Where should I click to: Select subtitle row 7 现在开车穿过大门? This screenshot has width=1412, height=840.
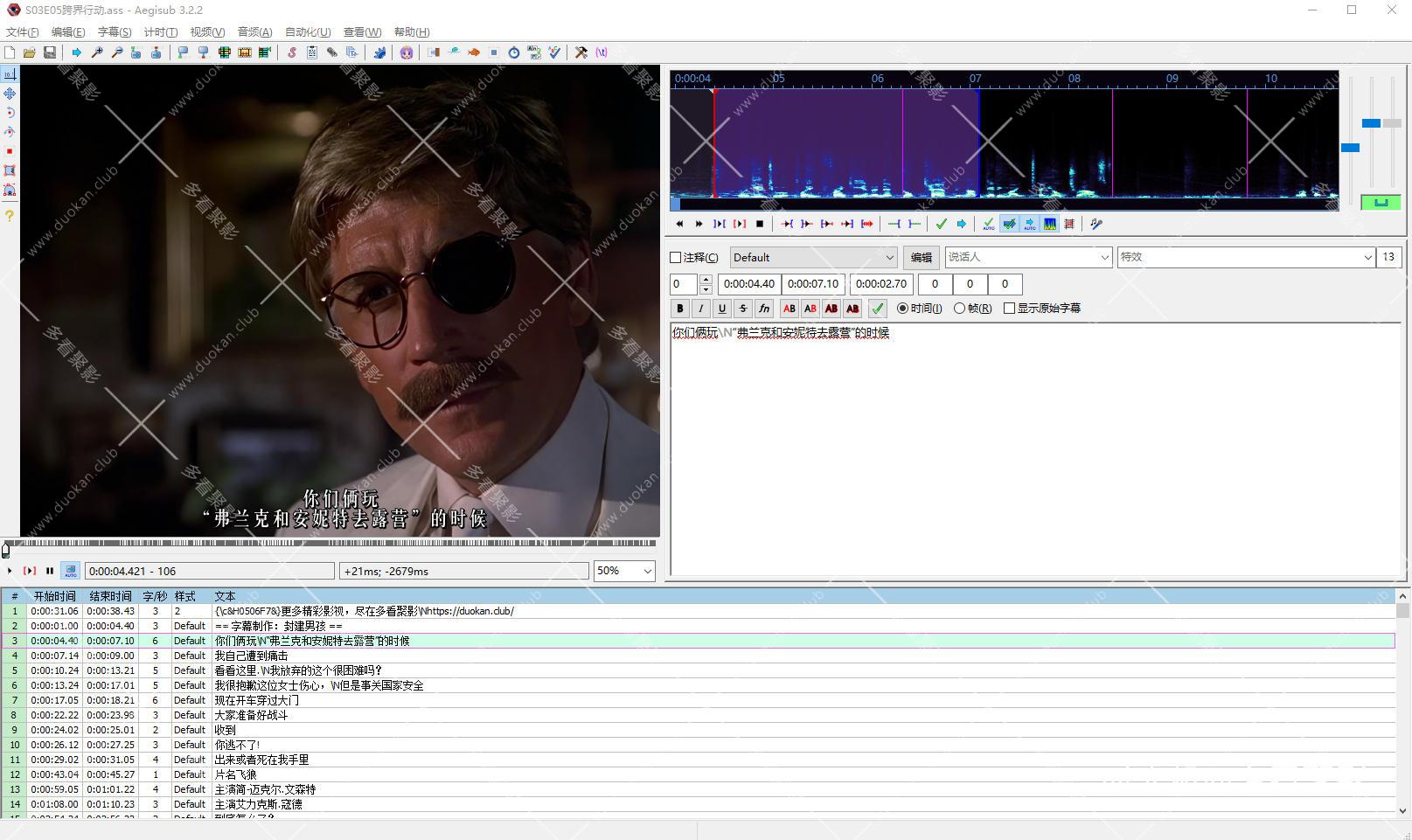(x=257, y=700)
